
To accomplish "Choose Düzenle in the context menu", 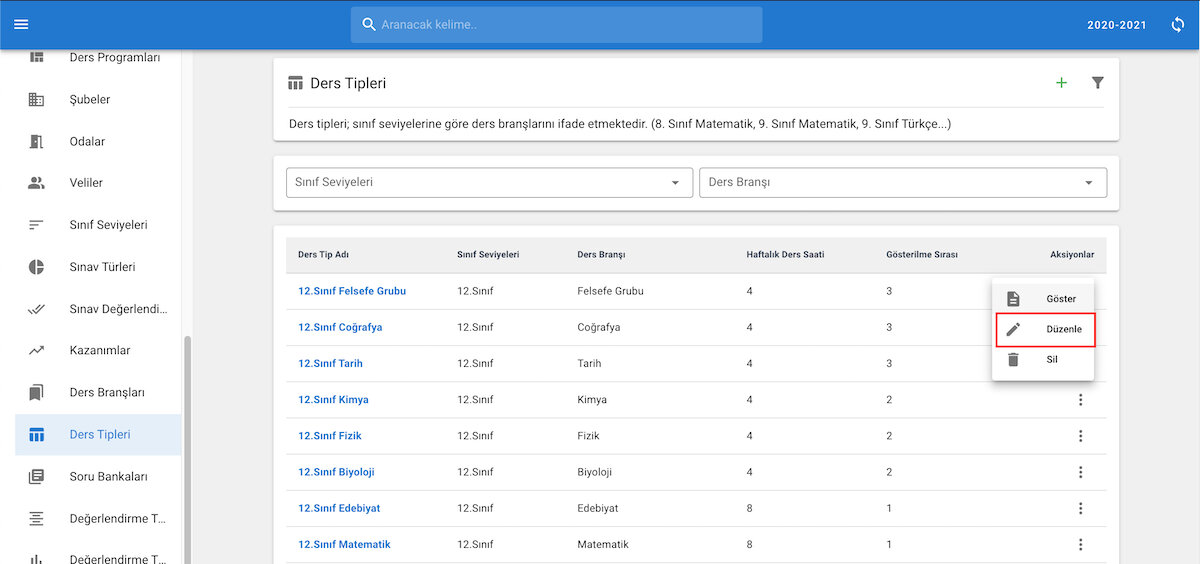I will pyautogui.click(x=1043, y=329).
